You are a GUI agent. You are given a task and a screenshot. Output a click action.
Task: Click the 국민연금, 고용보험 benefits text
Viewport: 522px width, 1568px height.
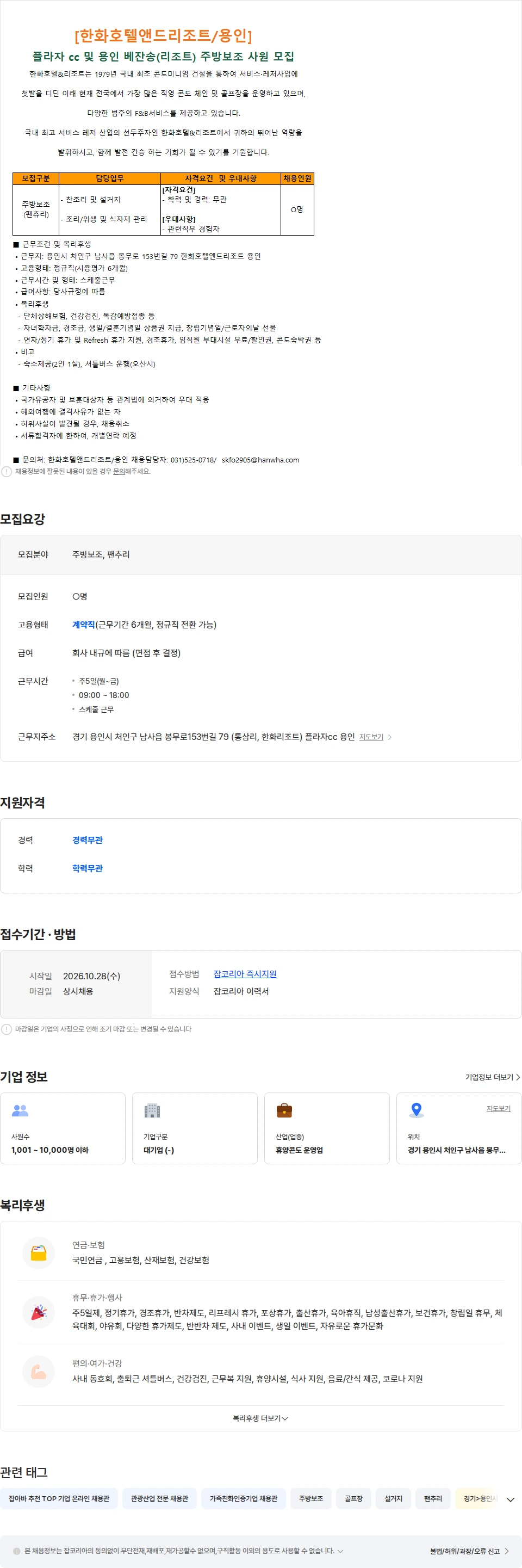(x=140, y=1260)
